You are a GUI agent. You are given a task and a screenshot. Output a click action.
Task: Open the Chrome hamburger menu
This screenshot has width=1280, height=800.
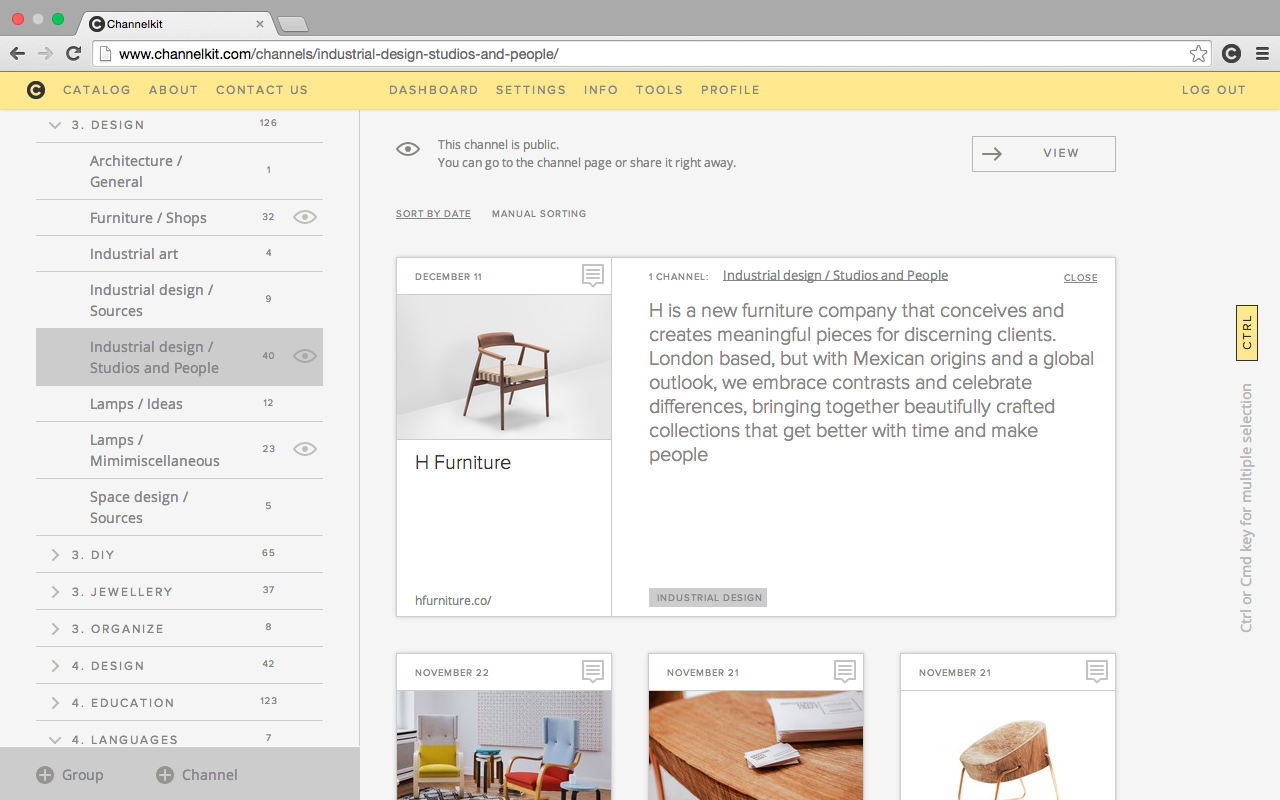click(x=1262, y=54)
